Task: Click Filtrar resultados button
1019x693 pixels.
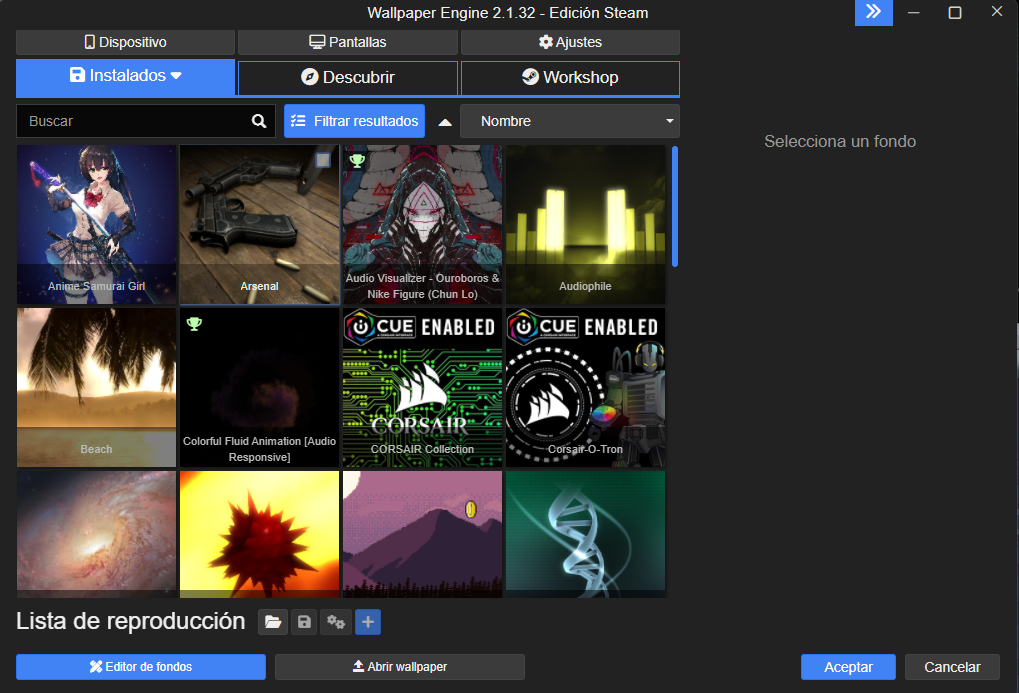Action: pos(354,121)
